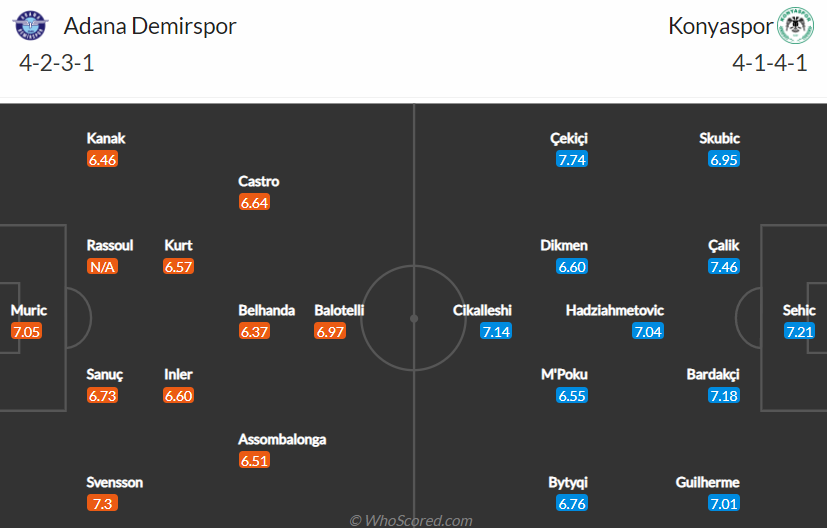Select Konyaspor goalkeeper Sehic

[799, 310]
